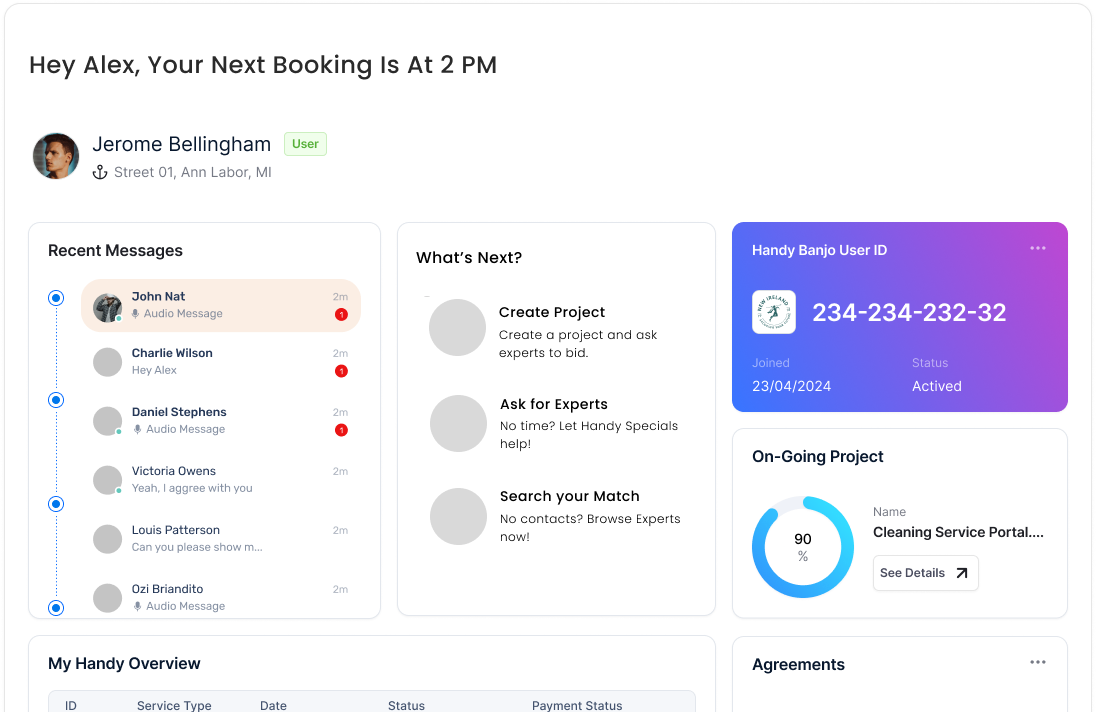The height and width of the screenshot is (712, 1096).
Task: Click the red unread badge on Daniel Stephens' message
Action: [341, 430]
